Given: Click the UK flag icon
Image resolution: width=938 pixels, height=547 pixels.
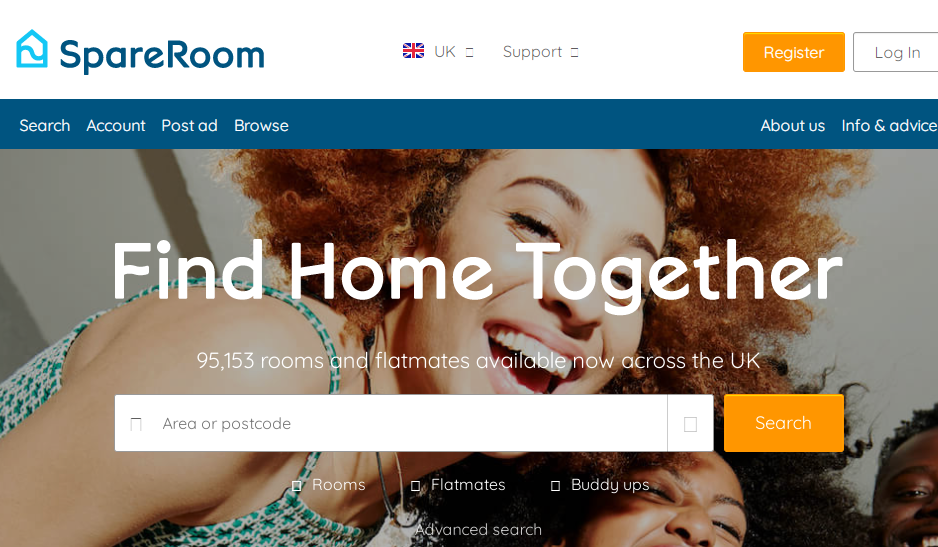Looking at the screenshot, I should point(413,51).
